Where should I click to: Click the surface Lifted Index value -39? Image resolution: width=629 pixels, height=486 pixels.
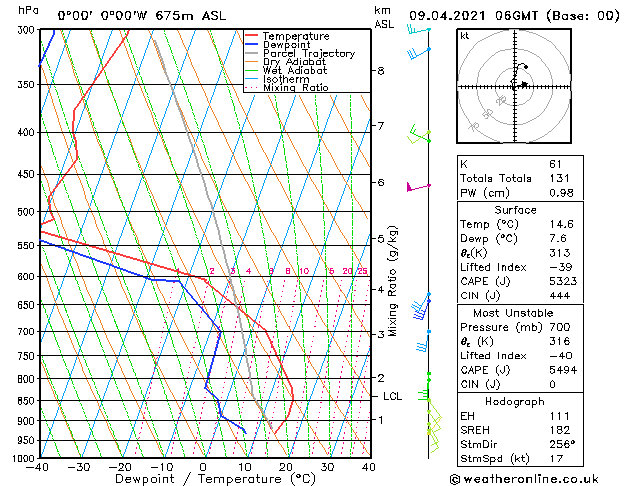pyautogui.click(x=561, y=267)
